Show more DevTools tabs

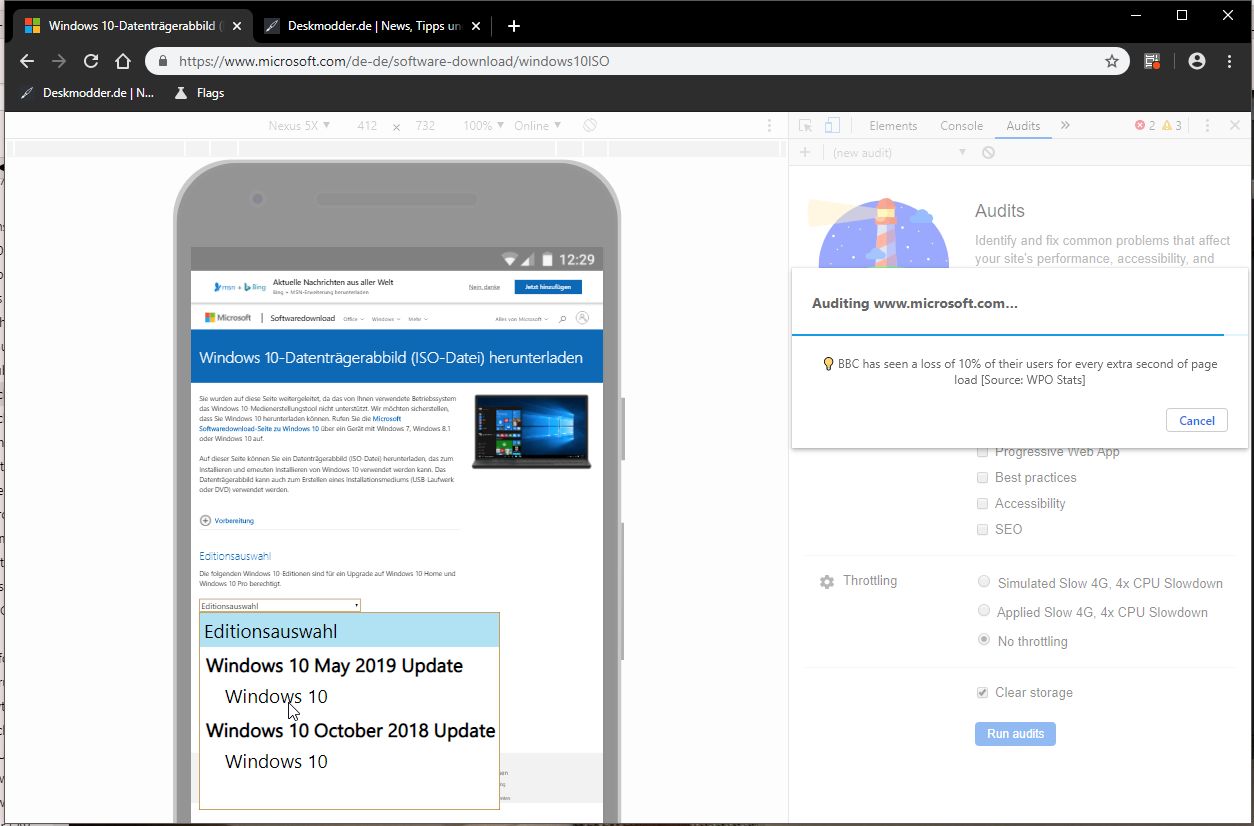click(1065, 126)
